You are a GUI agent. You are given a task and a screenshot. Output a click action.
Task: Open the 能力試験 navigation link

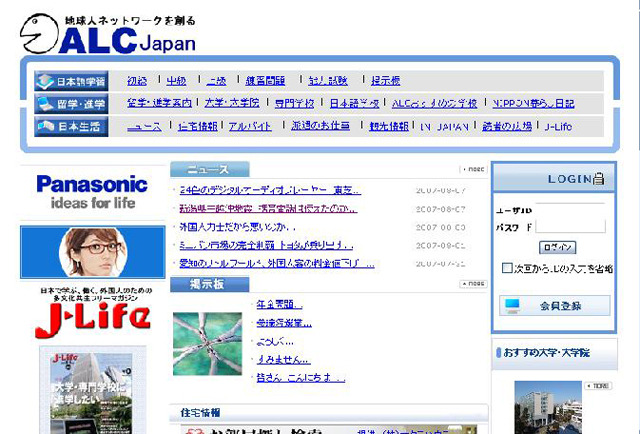328,81
